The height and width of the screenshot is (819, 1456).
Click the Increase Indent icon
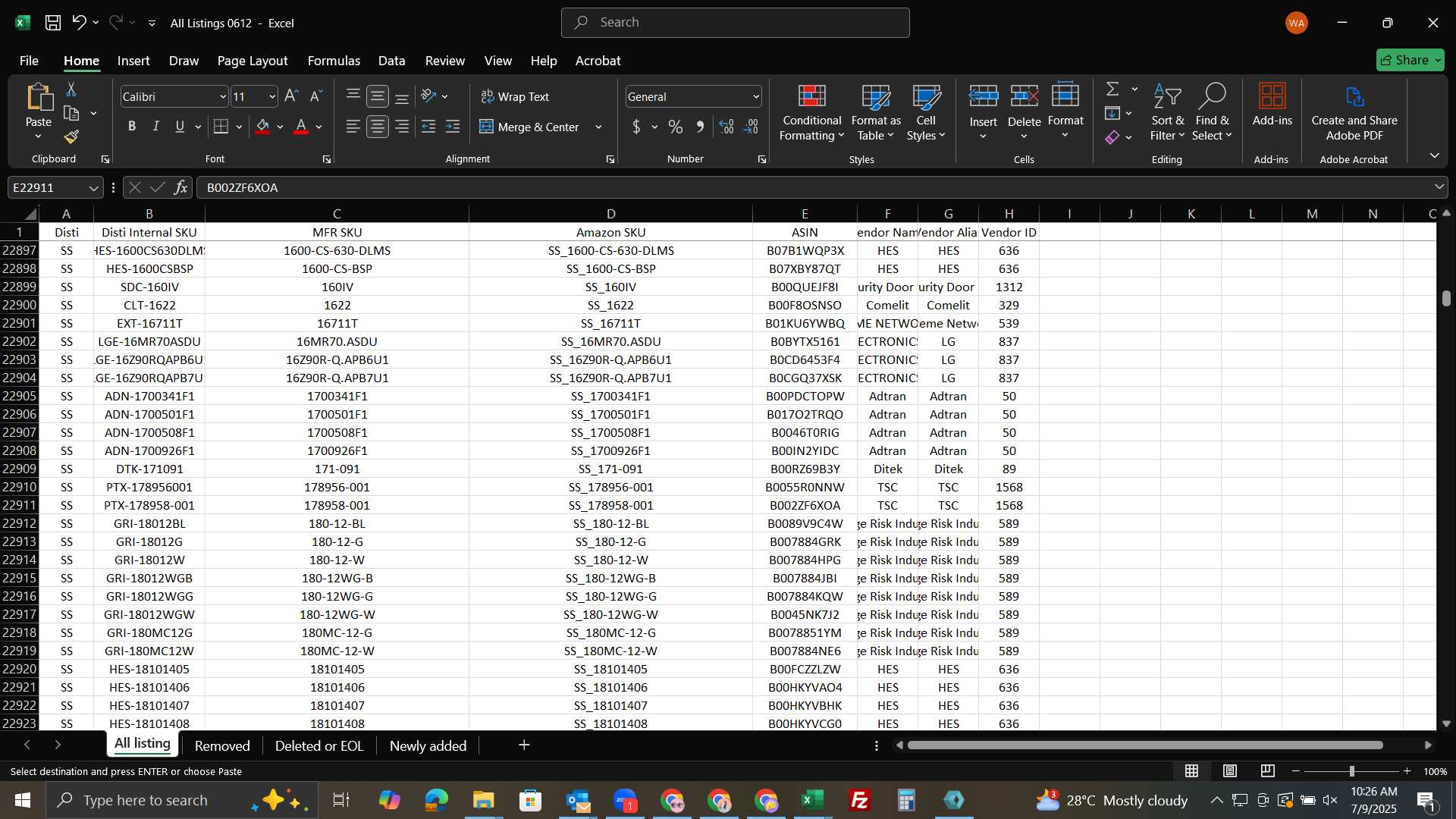pyautogui.click(x=453, y=127)
